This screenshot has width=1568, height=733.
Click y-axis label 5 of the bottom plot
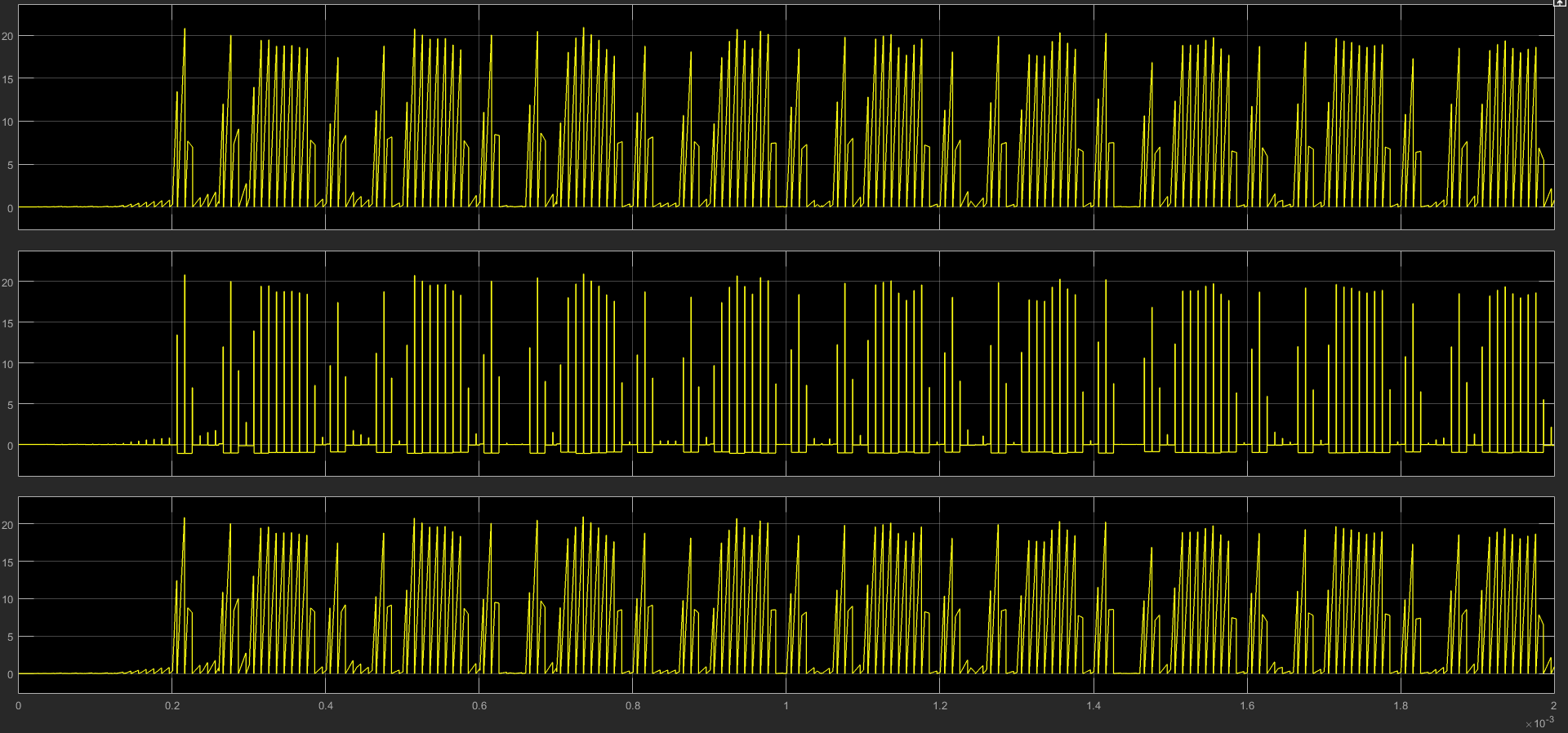(11, 637)
